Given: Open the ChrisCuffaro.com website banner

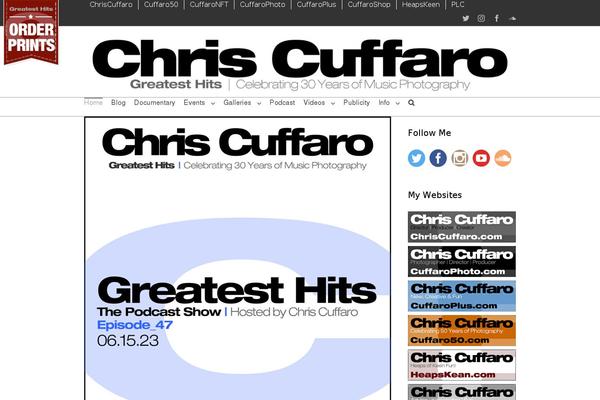Looking at the screenshot, I should pyautogui.click(x=462, y=227).
